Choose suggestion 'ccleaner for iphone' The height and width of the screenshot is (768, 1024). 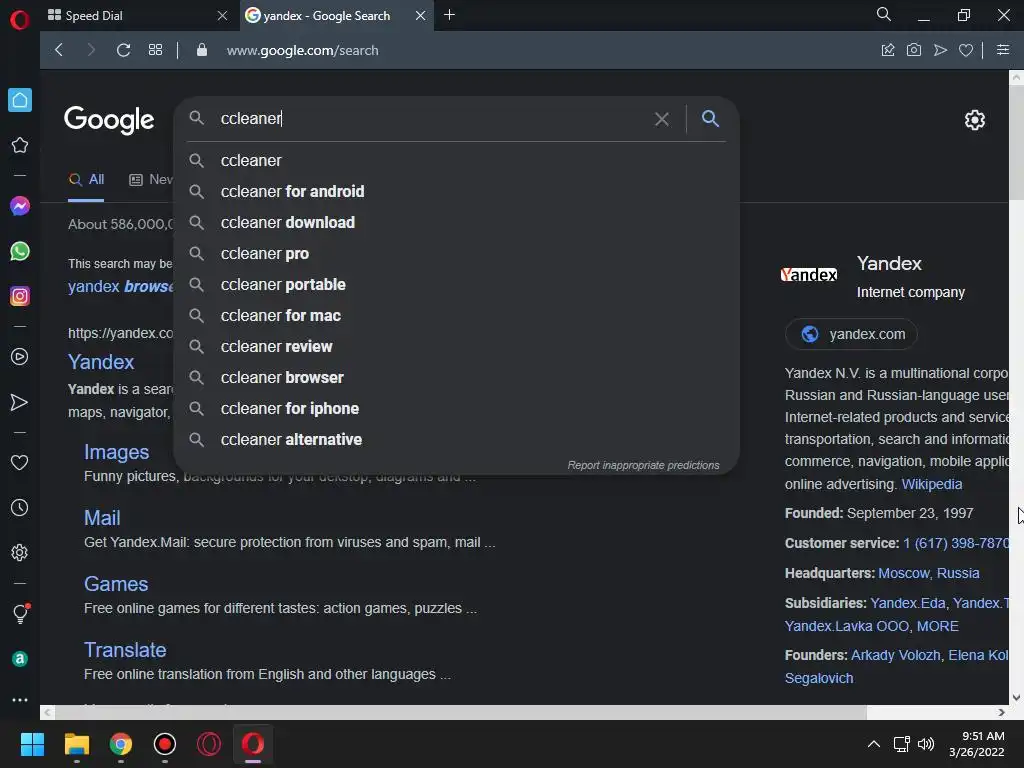(x=456, y=409)
